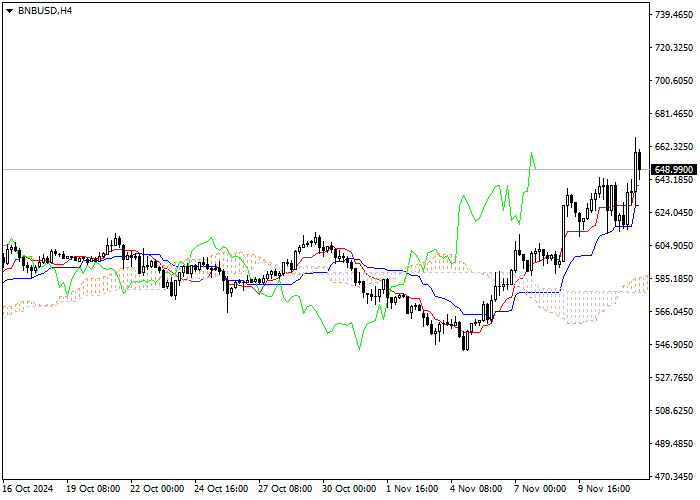Click the 585.1850 price axis label

pos(674,279)
